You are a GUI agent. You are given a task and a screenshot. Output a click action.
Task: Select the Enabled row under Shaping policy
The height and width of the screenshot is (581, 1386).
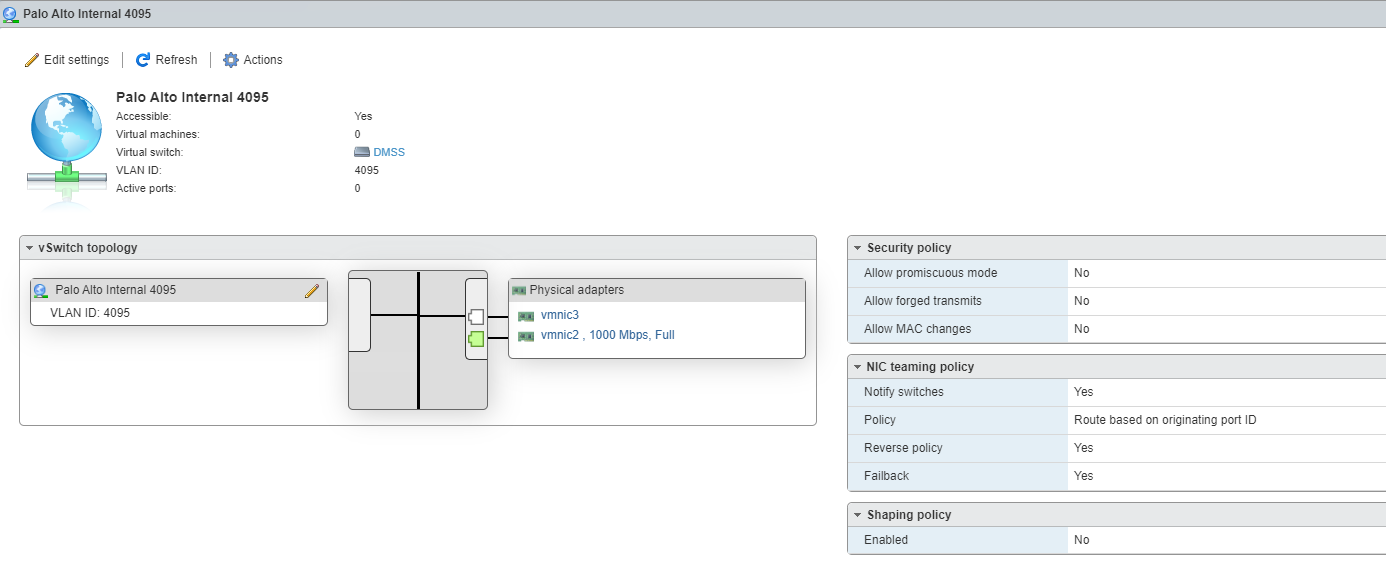[x=1117, y=540]
